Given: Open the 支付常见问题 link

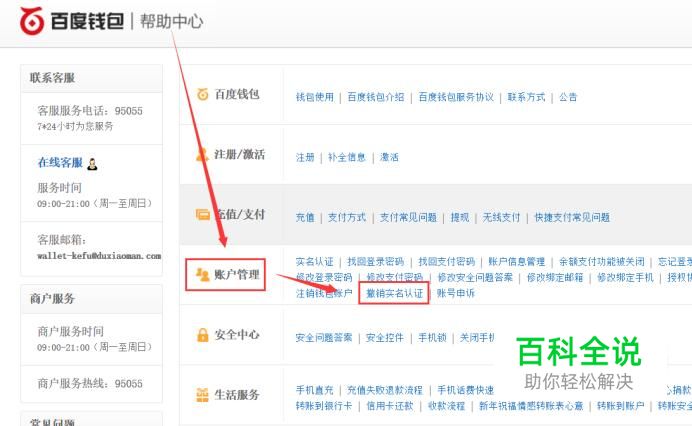Looking at the screenshot, I should (408, 217).
